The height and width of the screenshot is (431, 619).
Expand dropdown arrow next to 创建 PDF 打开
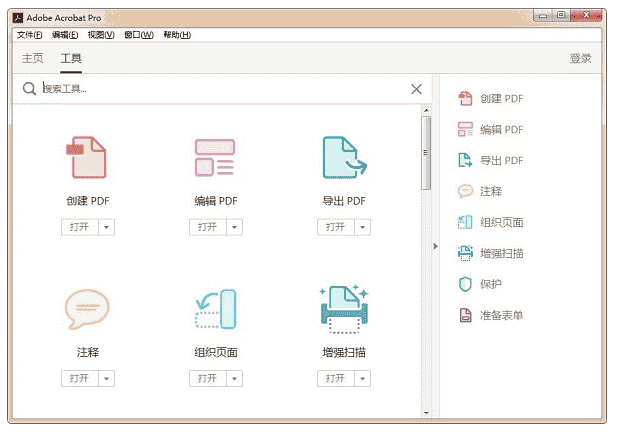pos(107,227)
